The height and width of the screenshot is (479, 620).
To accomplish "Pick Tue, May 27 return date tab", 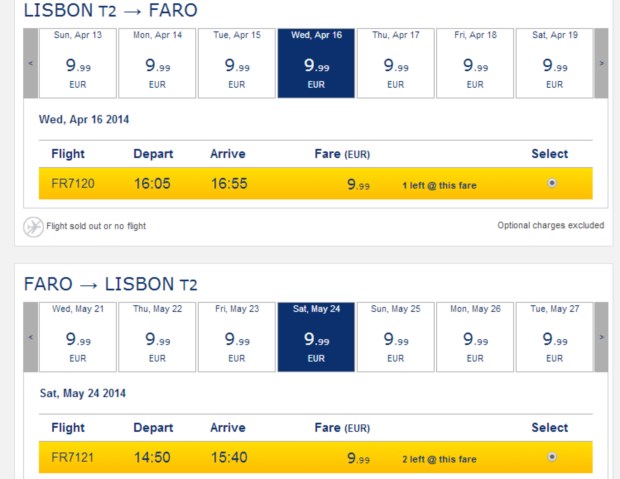I will [x=554, y=337].
